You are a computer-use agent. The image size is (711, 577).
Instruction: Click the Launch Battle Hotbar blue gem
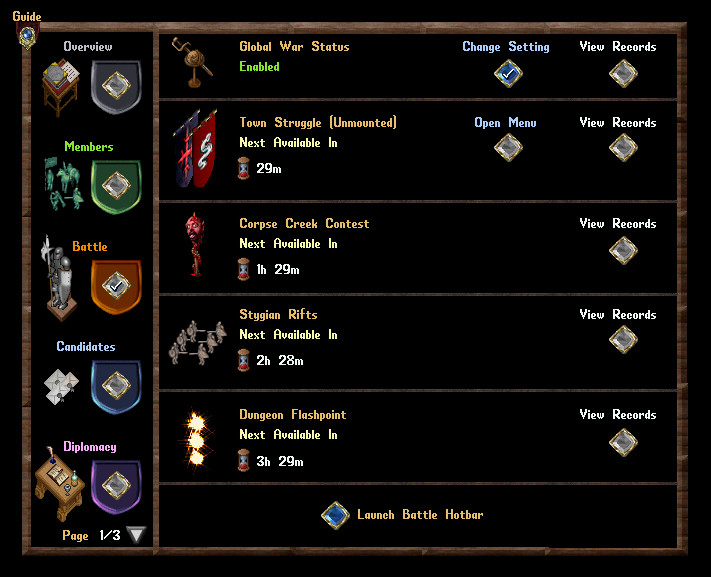coord(336,515)
